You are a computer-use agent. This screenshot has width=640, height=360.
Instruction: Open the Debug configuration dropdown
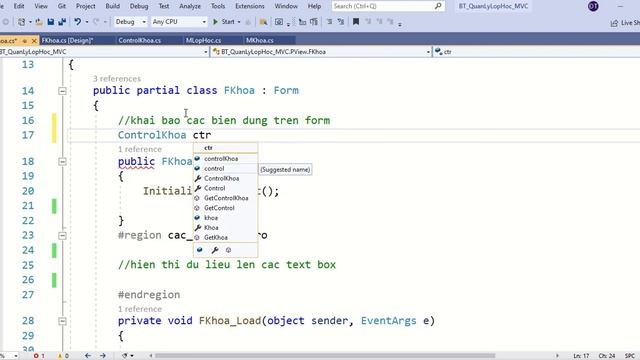(130, 22)
